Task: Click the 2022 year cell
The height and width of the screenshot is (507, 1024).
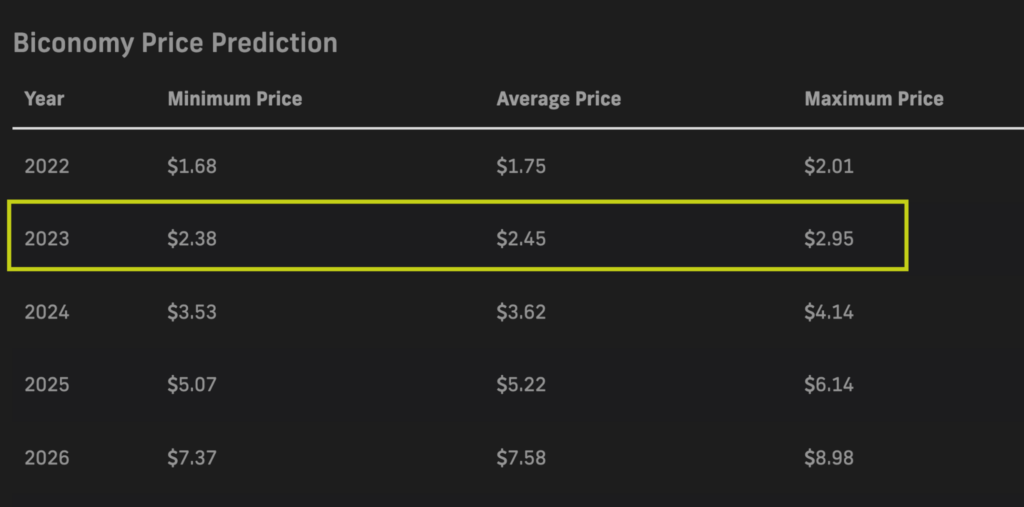Action: (46, 166)
